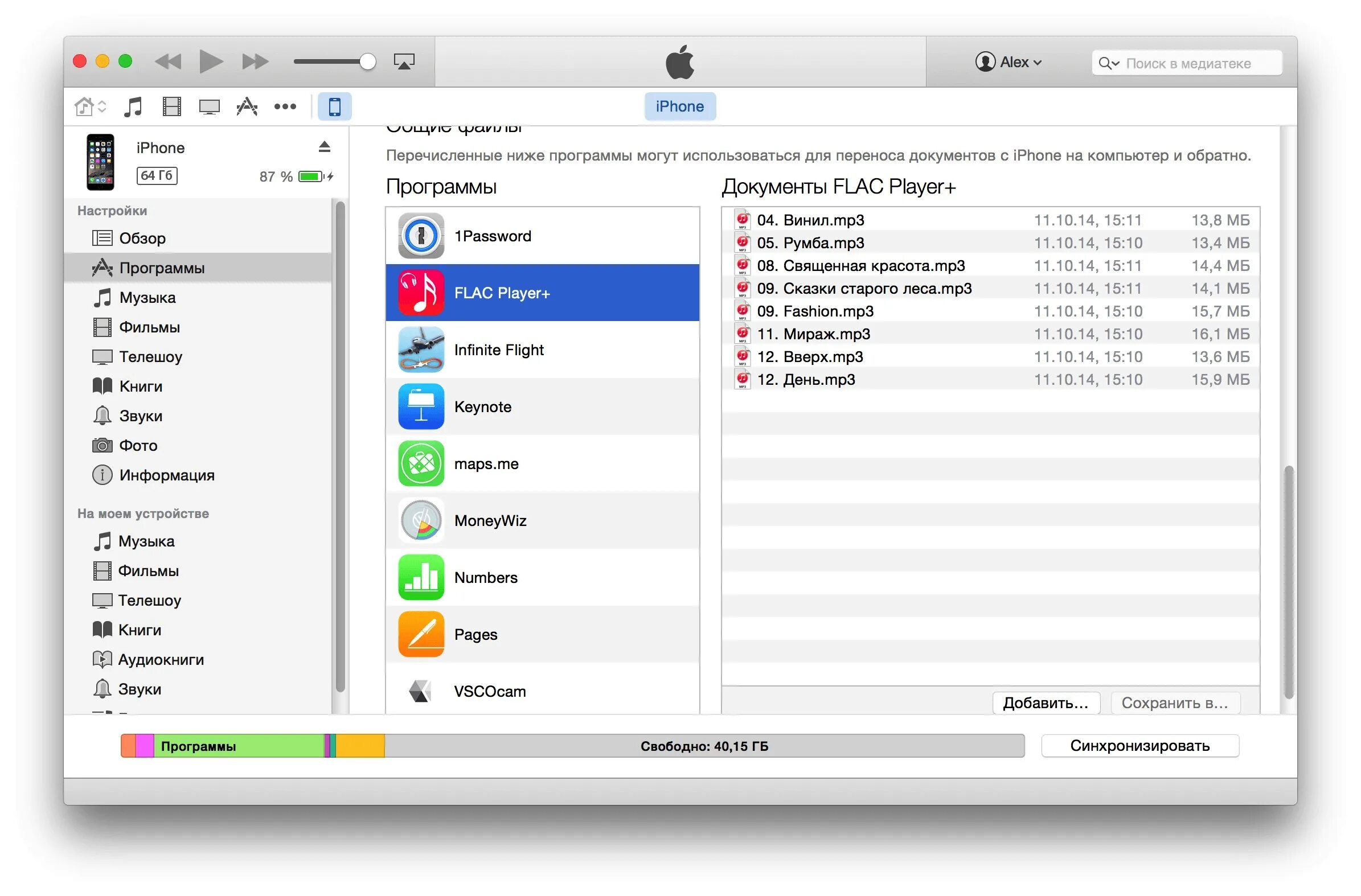Click the iPhone device thumbnail
1361x896 pixels.
[x=100, y=162]
